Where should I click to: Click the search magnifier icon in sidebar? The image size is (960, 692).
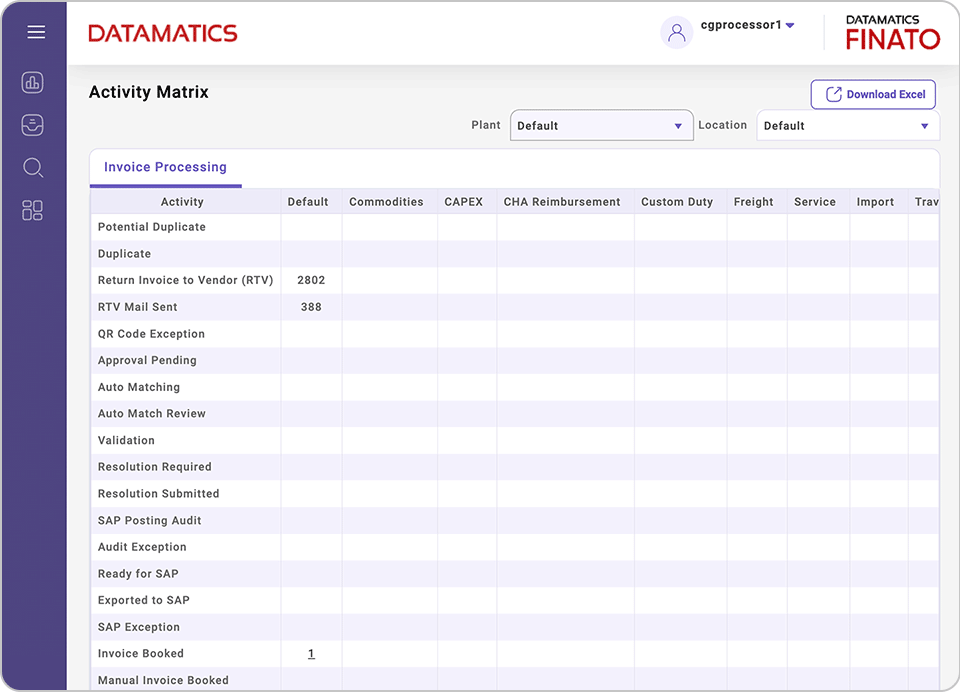click(32, 167)
